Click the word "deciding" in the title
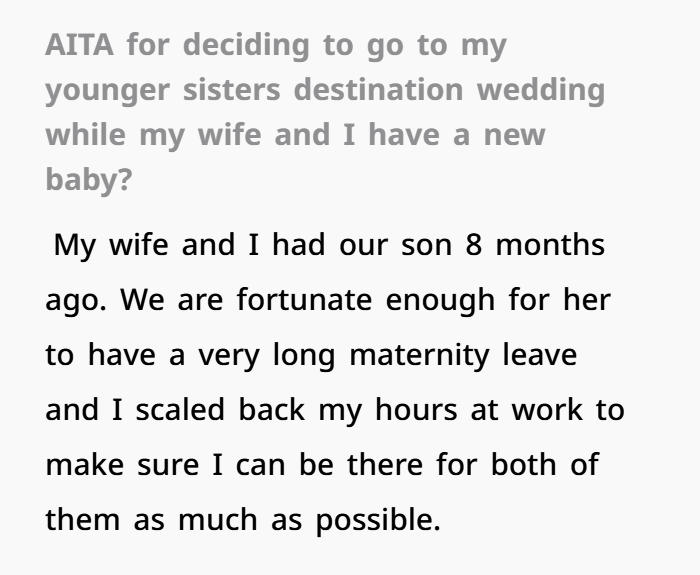The image size is (700, 575). (x=246, y=46)
